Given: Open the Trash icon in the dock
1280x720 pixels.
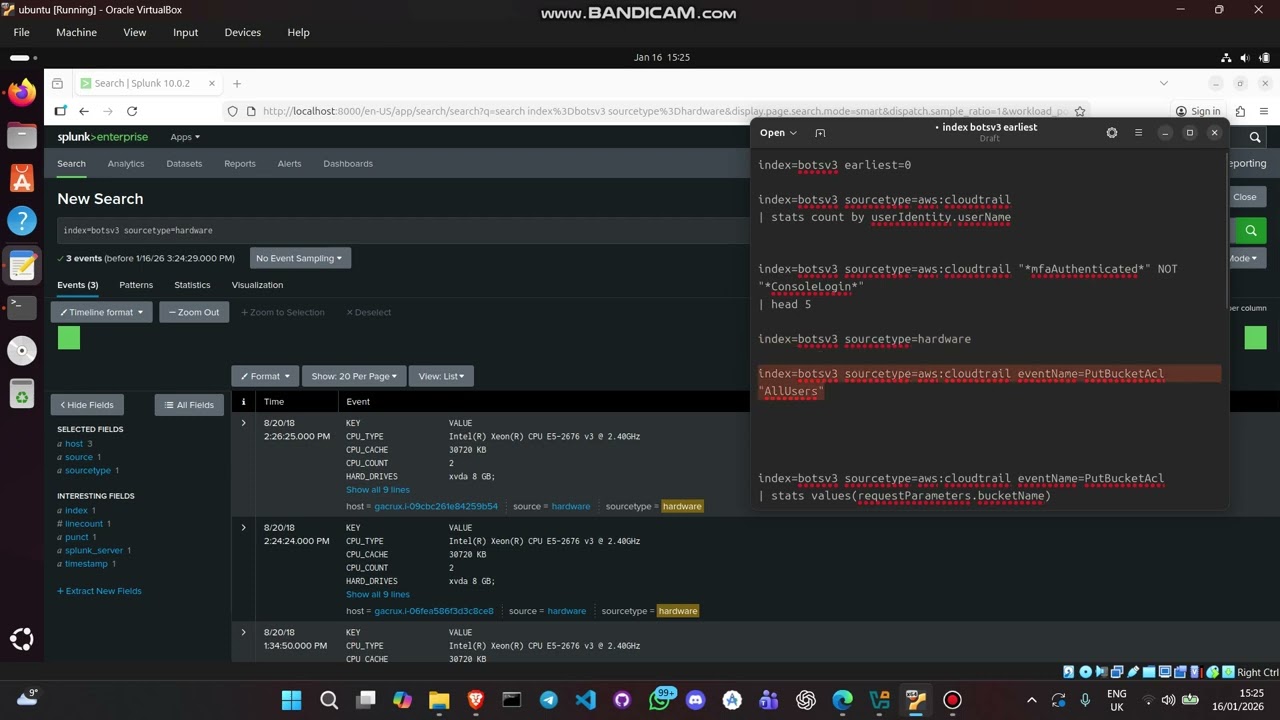Looking at the screenshot, I should [x=22, y=396].
